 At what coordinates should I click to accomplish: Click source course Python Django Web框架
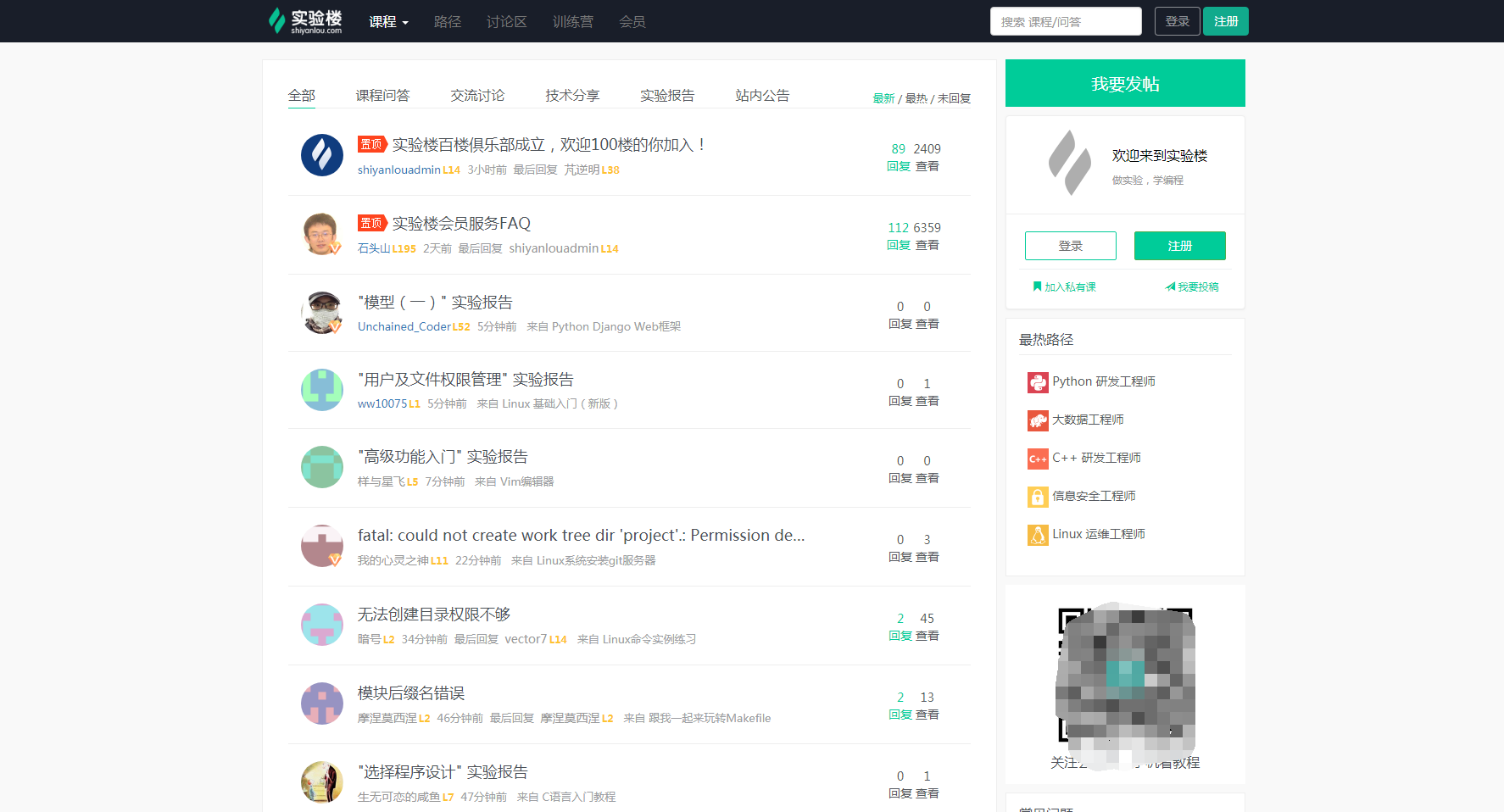point(616,326)
